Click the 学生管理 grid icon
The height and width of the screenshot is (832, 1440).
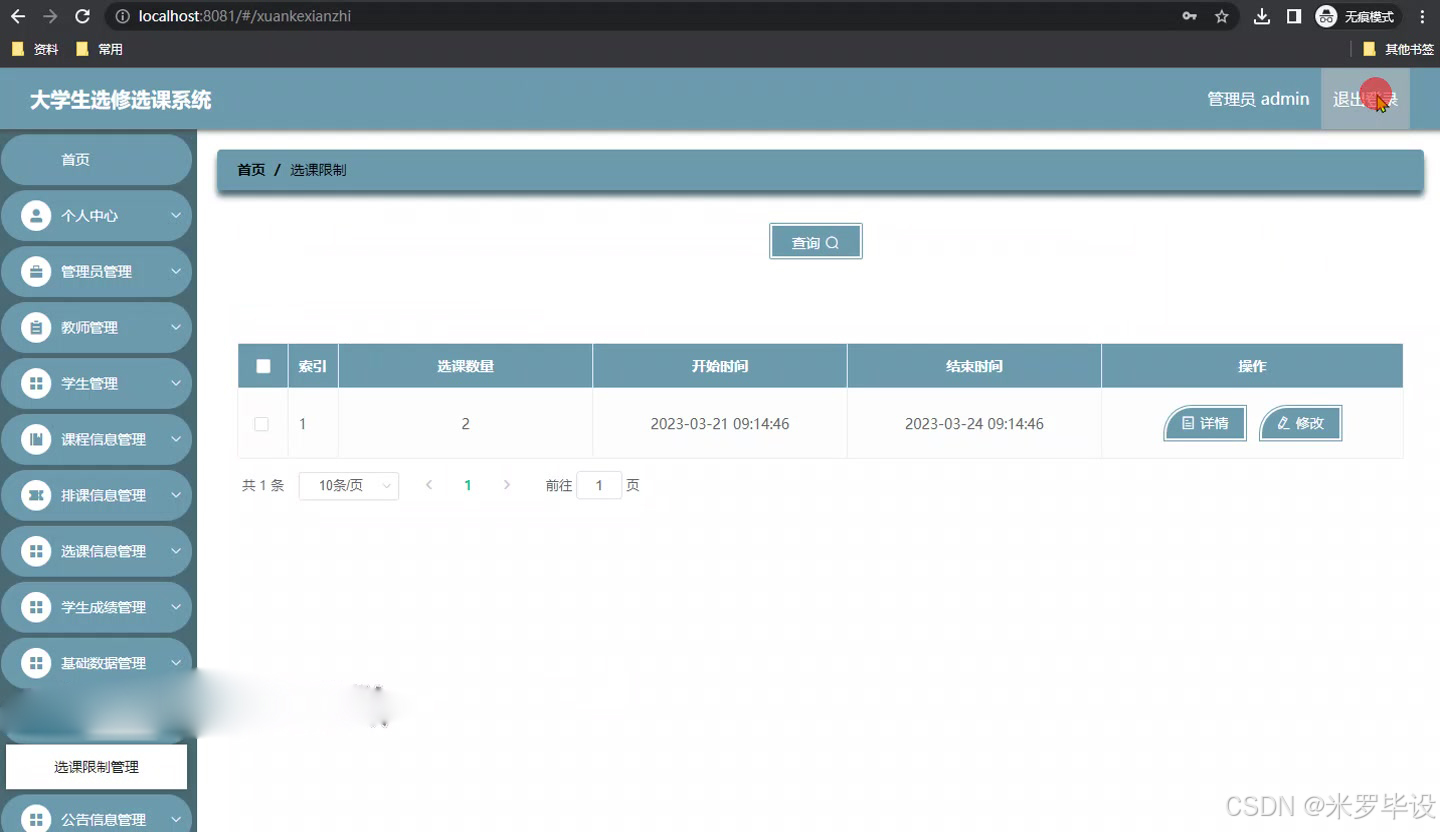coord(36,383)
